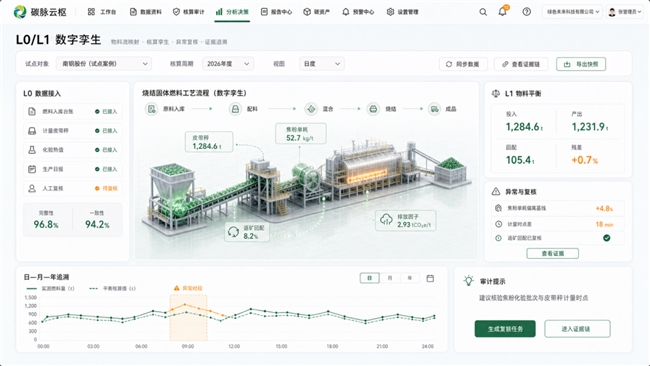Click the help question mark icon
The height and width of the screenshot is (366, 650).
pos(526,12)
